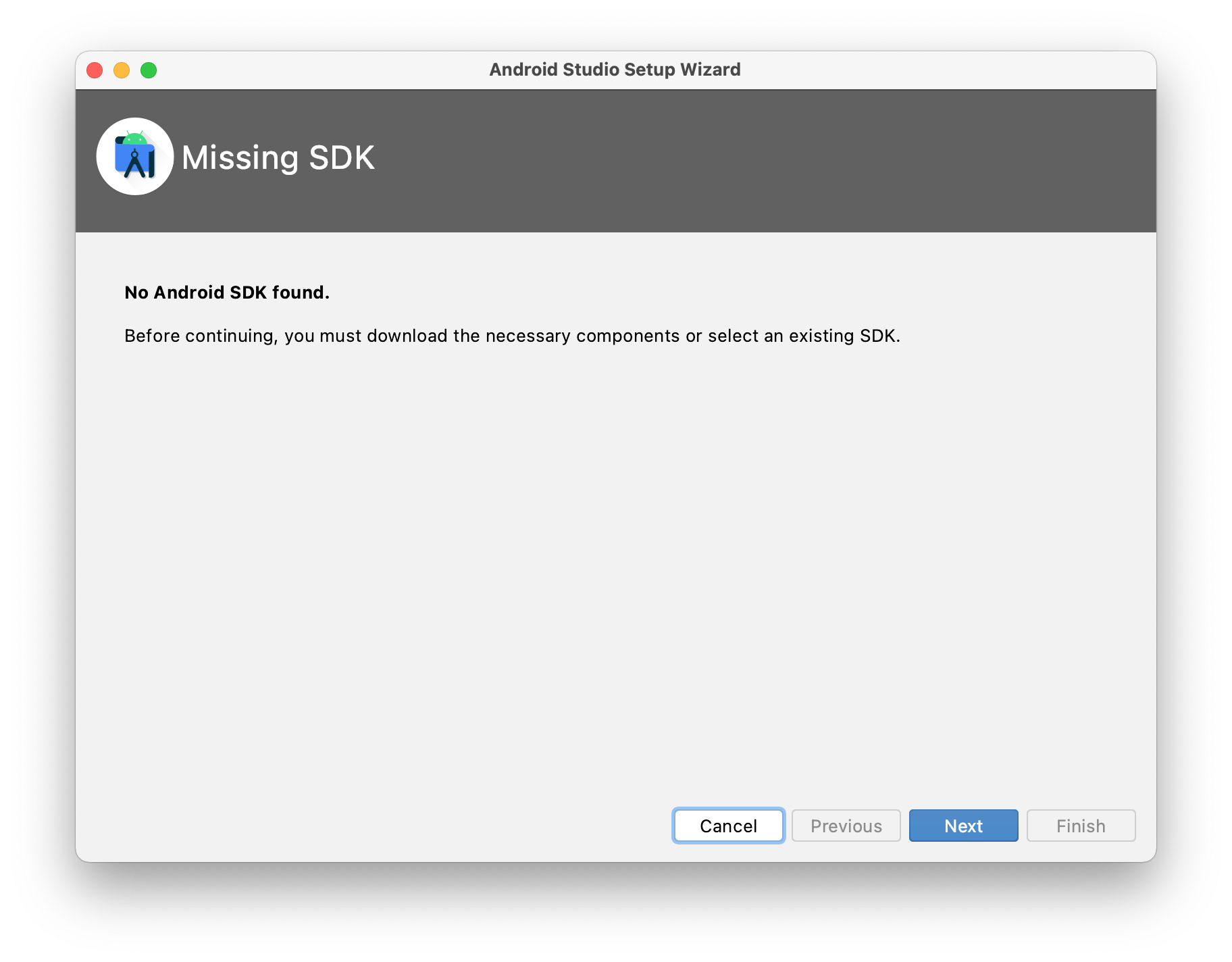Click the grayed-out Finish button

pyautogui.click(x=1081, y=826)
